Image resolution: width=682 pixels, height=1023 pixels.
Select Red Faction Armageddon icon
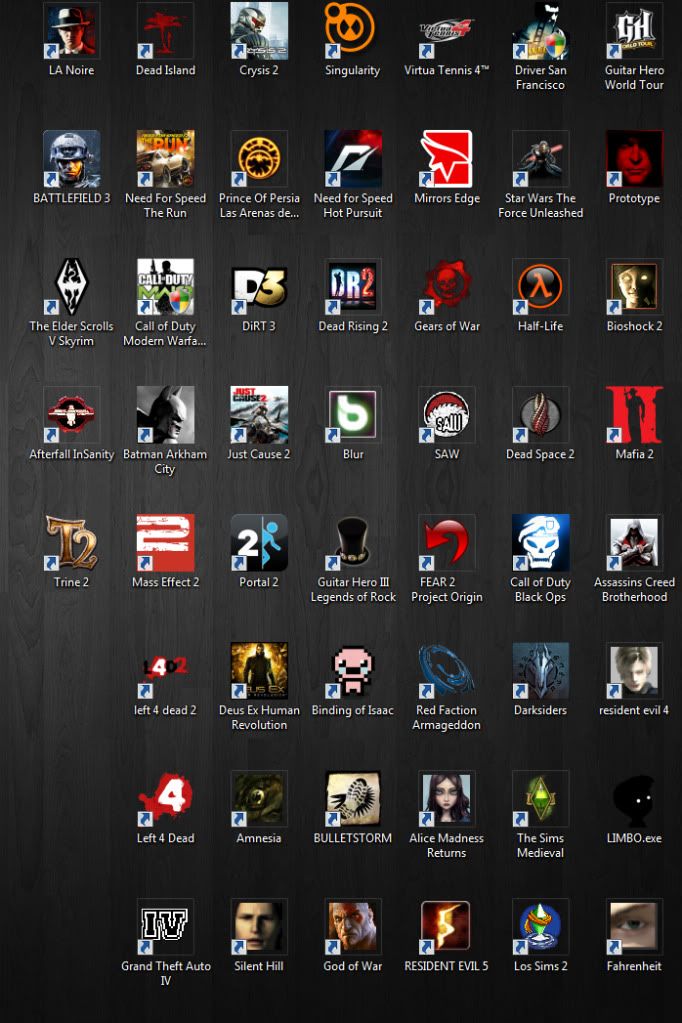tap(446, 670)
